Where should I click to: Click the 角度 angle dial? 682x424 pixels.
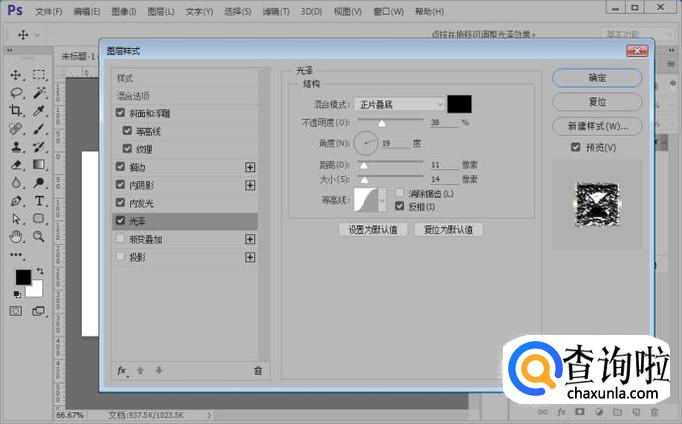coord(365,143)
